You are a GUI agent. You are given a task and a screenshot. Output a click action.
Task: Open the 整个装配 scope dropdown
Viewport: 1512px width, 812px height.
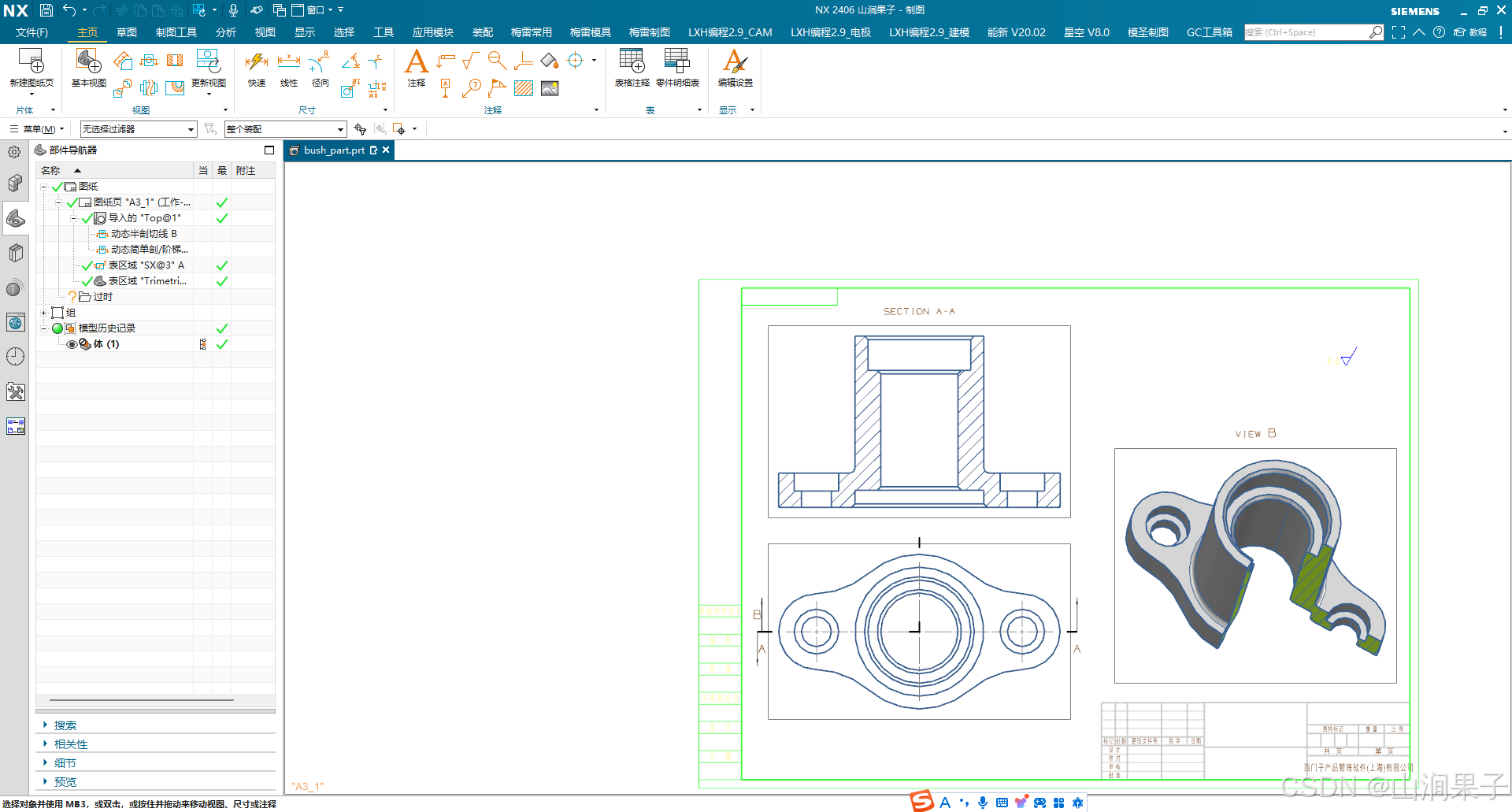pyautogui.click(x=286, y=129)
